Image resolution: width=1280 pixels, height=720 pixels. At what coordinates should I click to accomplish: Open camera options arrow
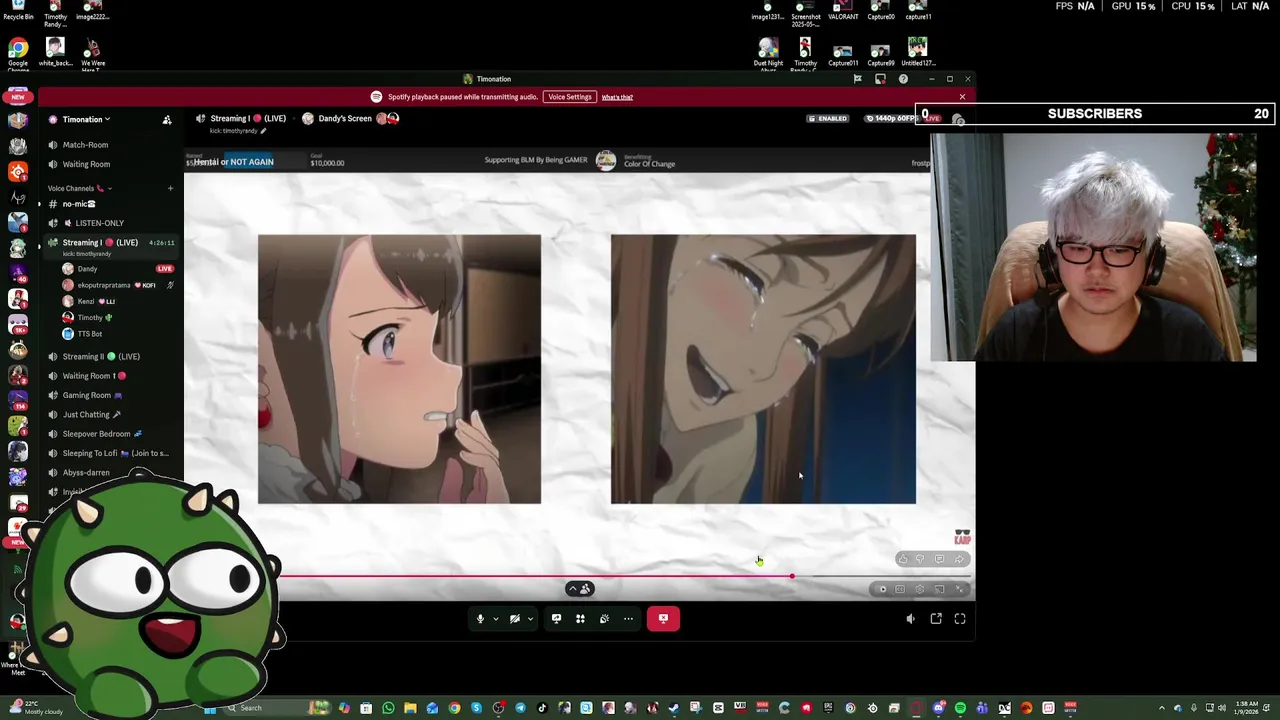click(x=530, y=619)
